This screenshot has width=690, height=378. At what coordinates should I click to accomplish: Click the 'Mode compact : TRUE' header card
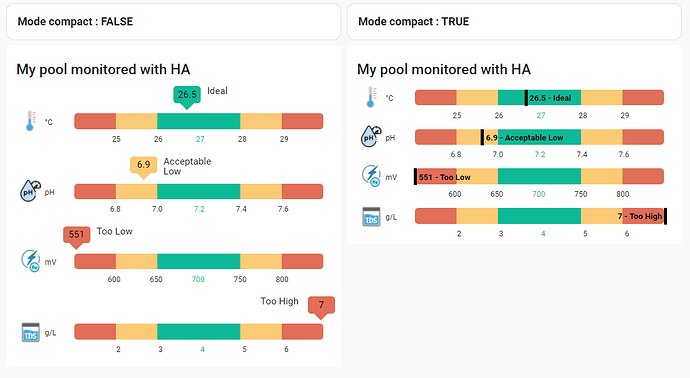pos(514,22)
